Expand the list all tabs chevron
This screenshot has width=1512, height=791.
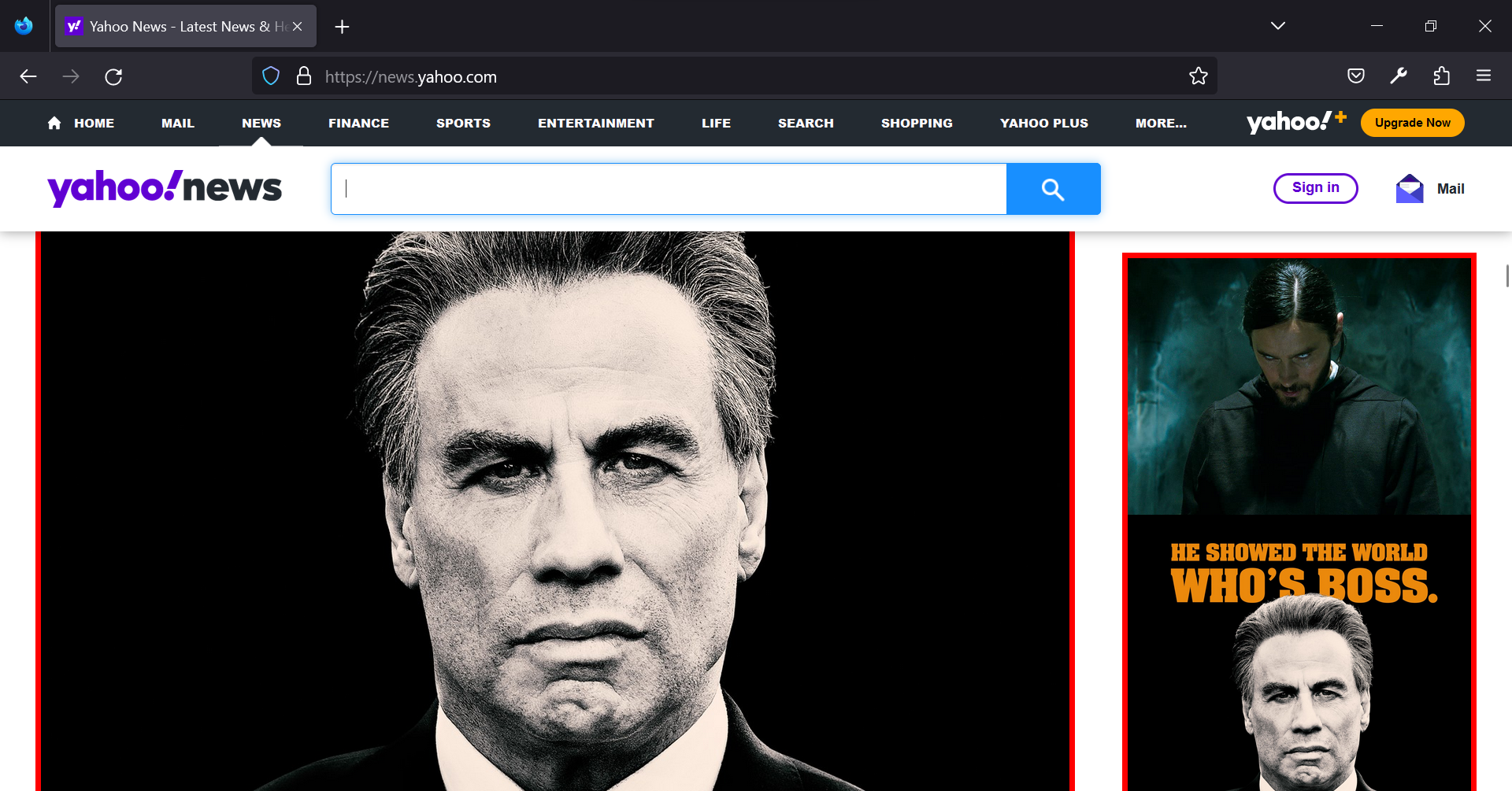1277,26
